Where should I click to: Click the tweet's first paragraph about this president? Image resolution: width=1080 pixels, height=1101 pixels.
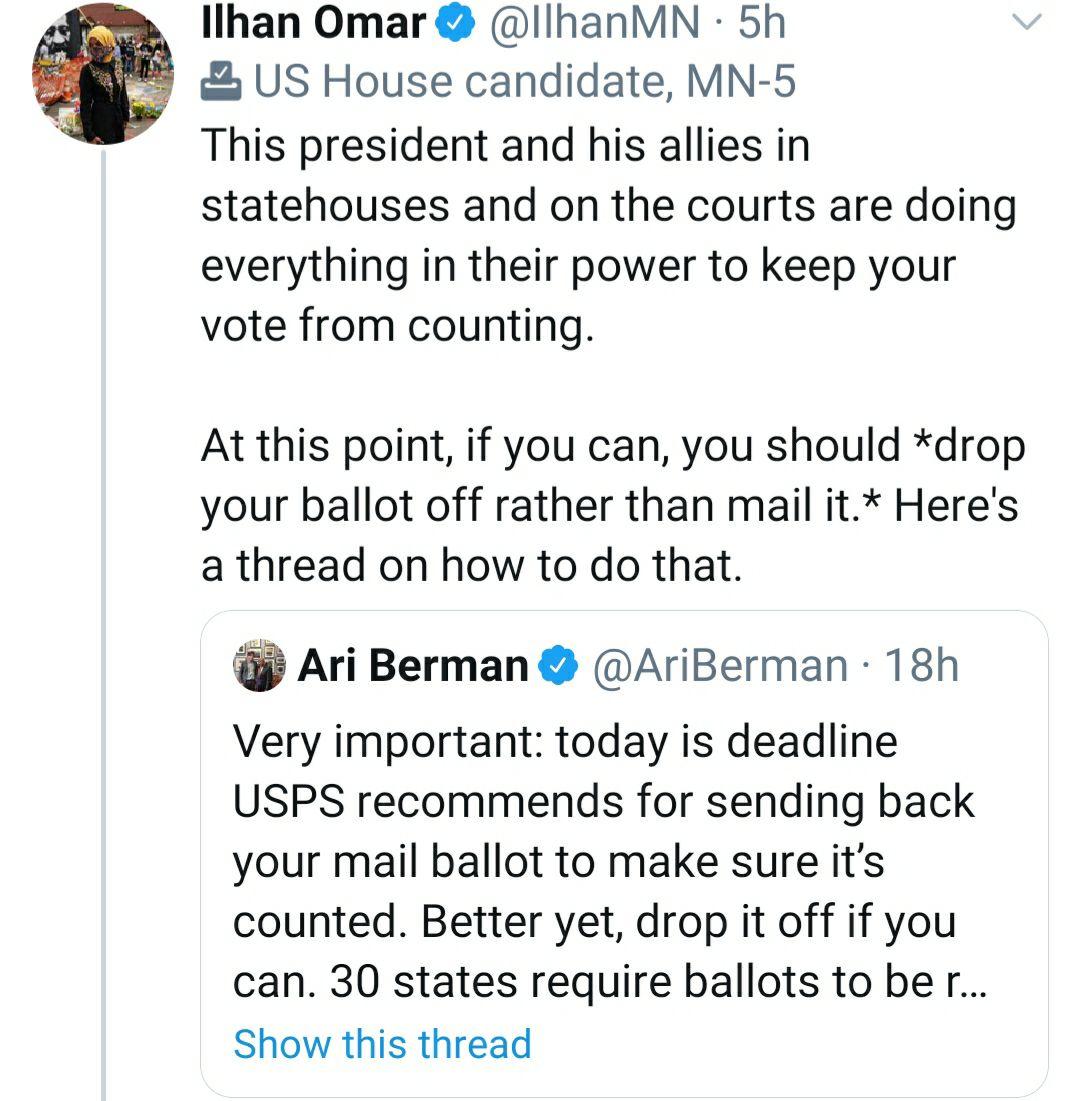(608, 235)
